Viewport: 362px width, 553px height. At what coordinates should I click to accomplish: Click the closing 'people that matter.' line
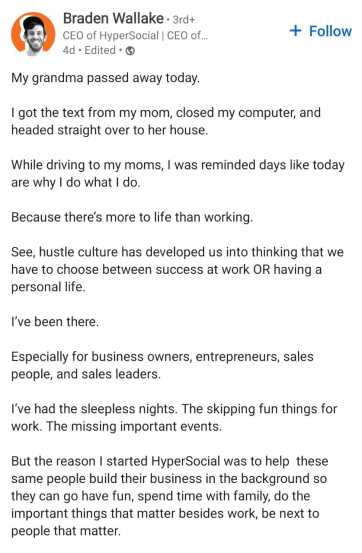click(x=66, y=531)
